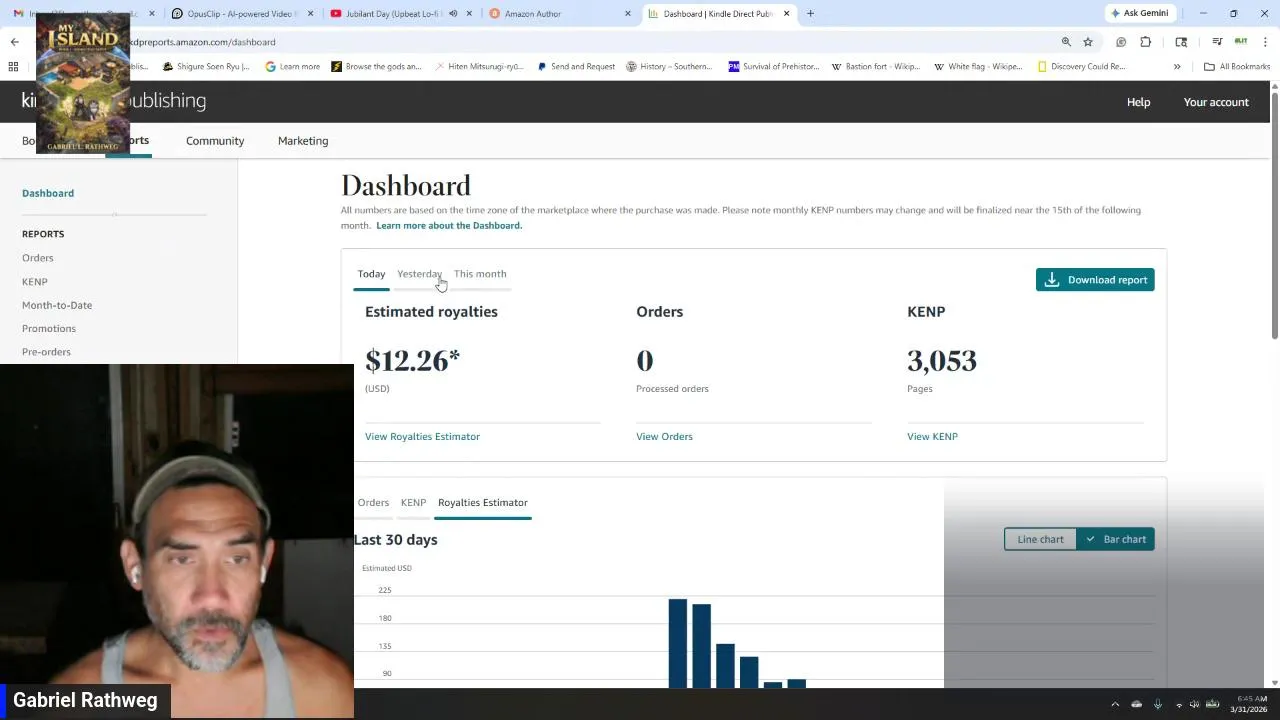Open the Bastion fort Wikipedia bookmark
The height and width of the screenshot is (720, 1280).
875,67
